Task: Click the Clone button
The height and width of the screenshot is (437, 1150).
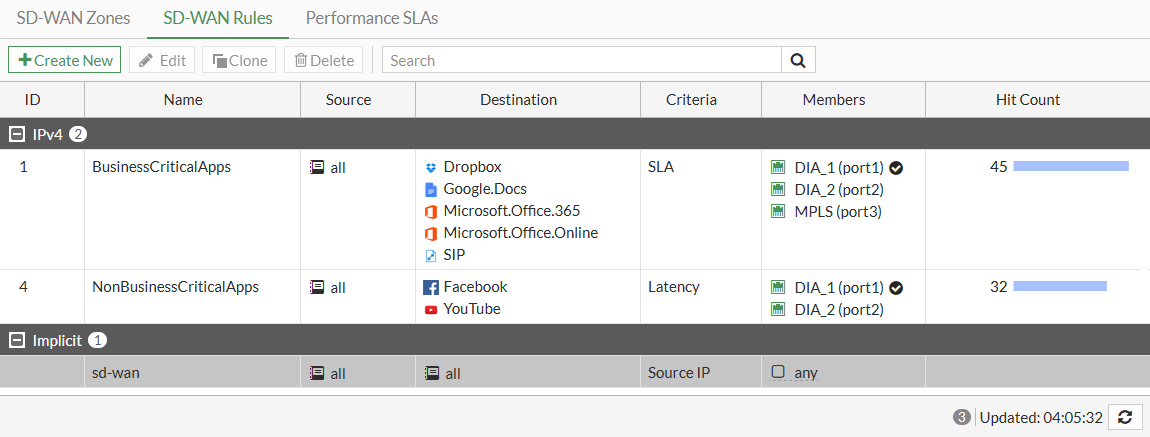Action: tap(240, 60)
